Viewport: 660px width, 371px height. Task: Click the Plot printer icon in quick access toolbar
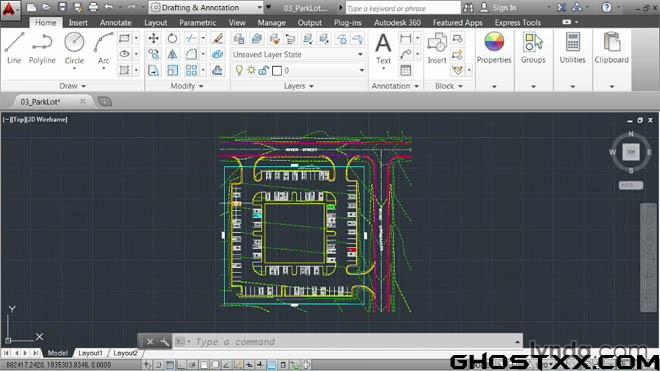[93, 7]
